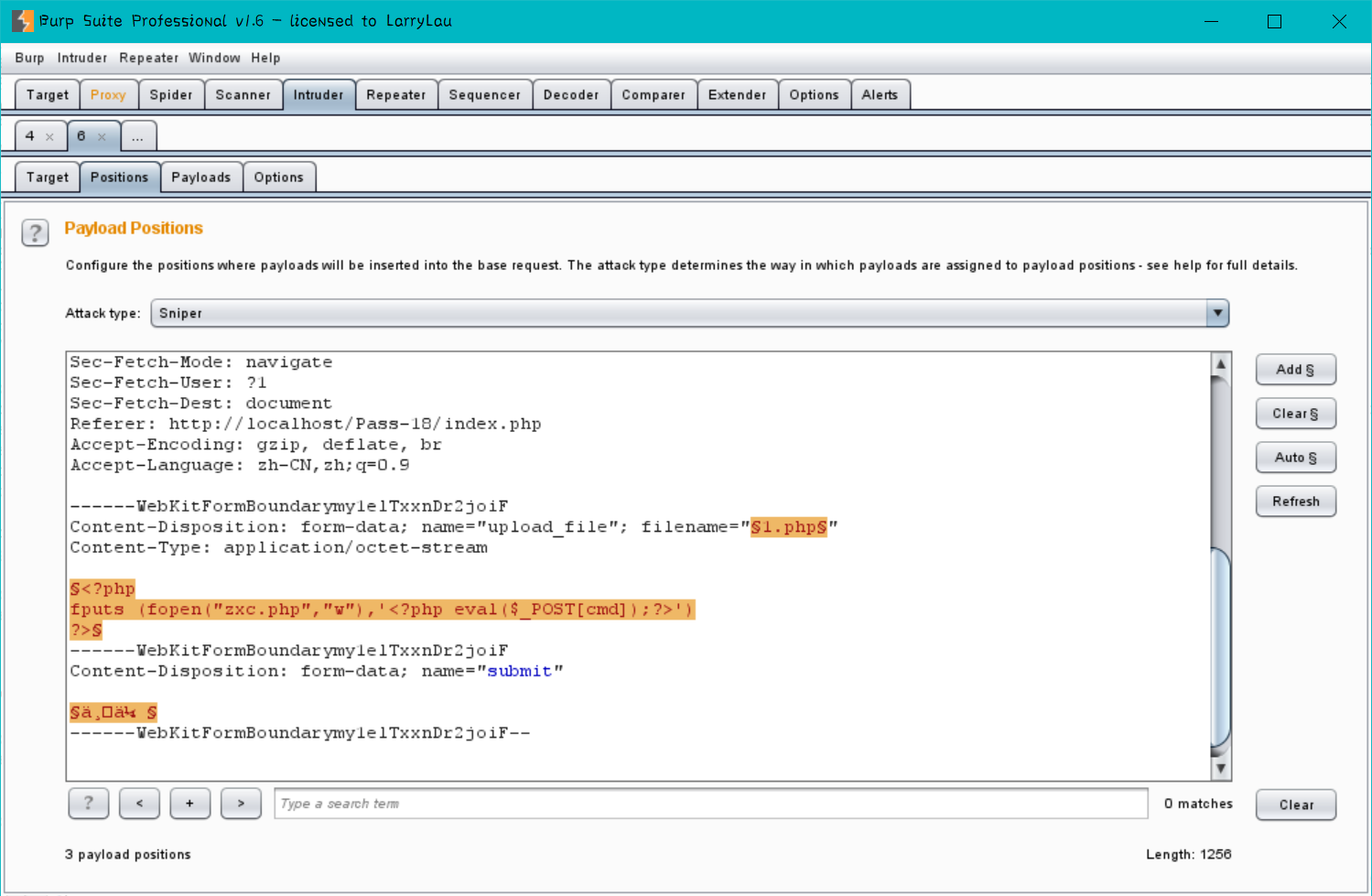This screenshot has height=896, width=1372.
Task: Go to next search match
Action: (x=241, y=804)
